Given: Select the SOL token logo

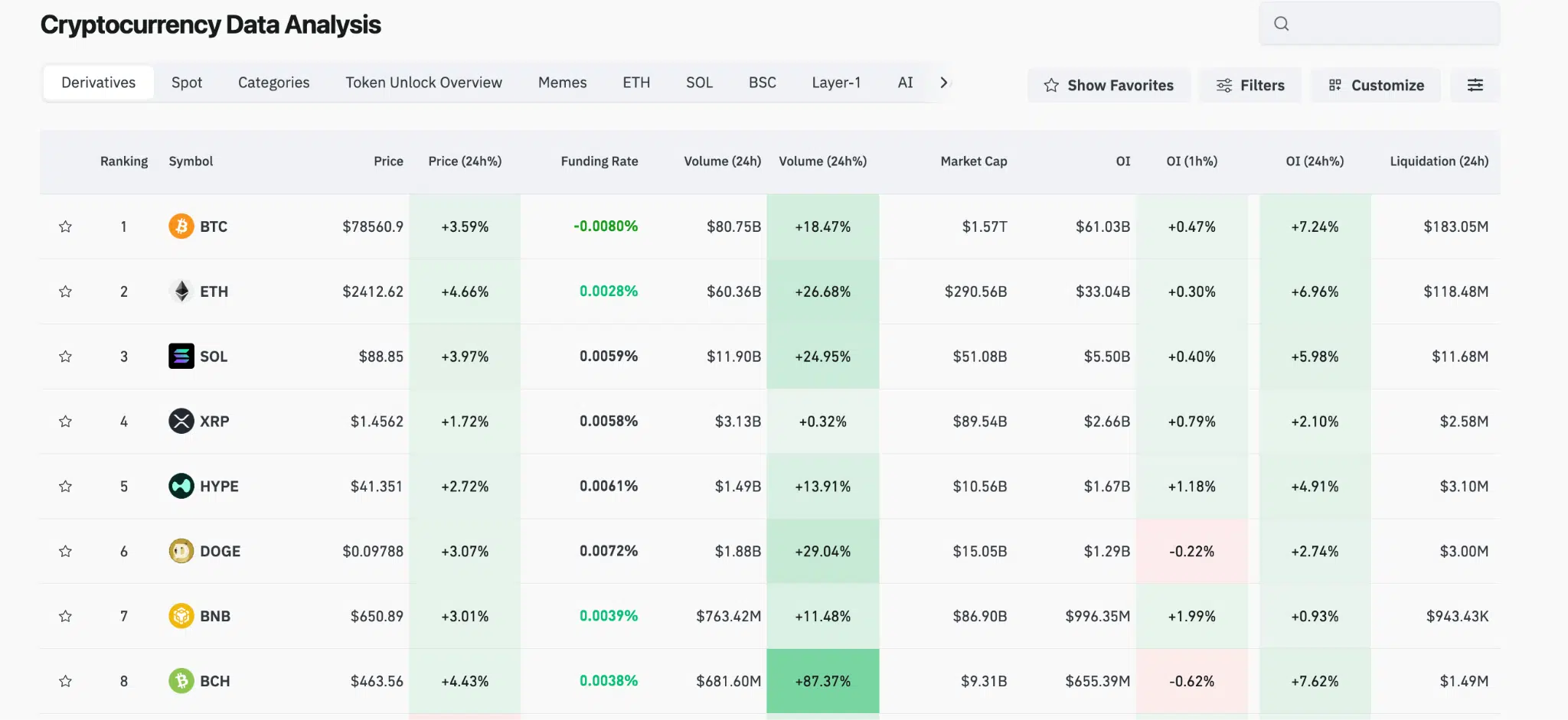Looking at the screenshot, I should coord(181,356).
